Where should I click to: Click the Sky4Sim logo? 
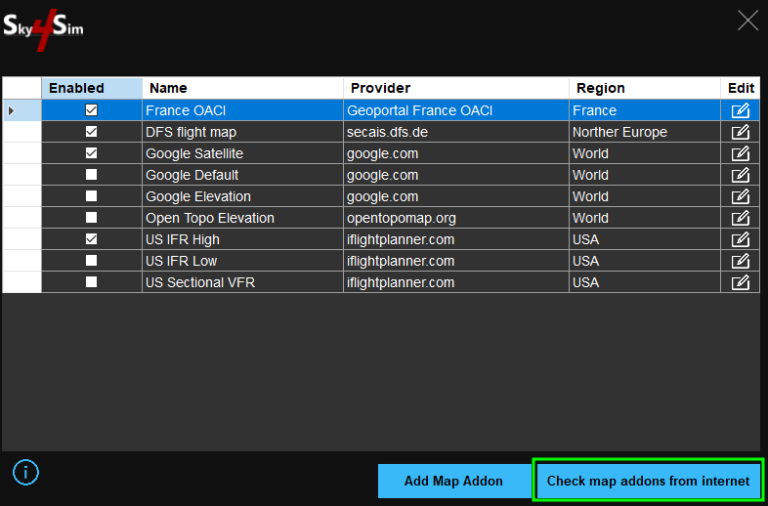click(x=43, y=29)
